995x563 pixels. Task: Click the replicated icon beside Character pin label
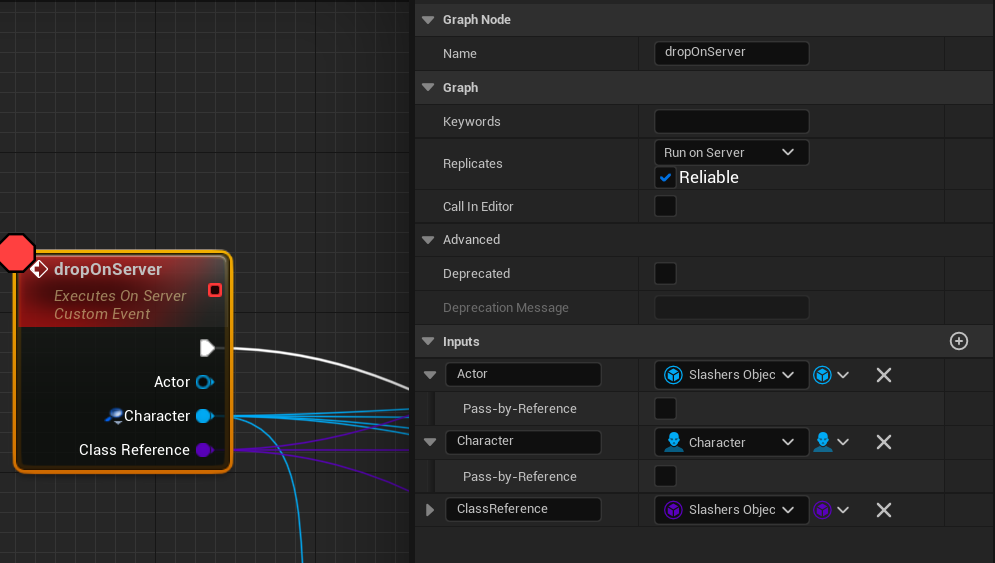[114, 416]
